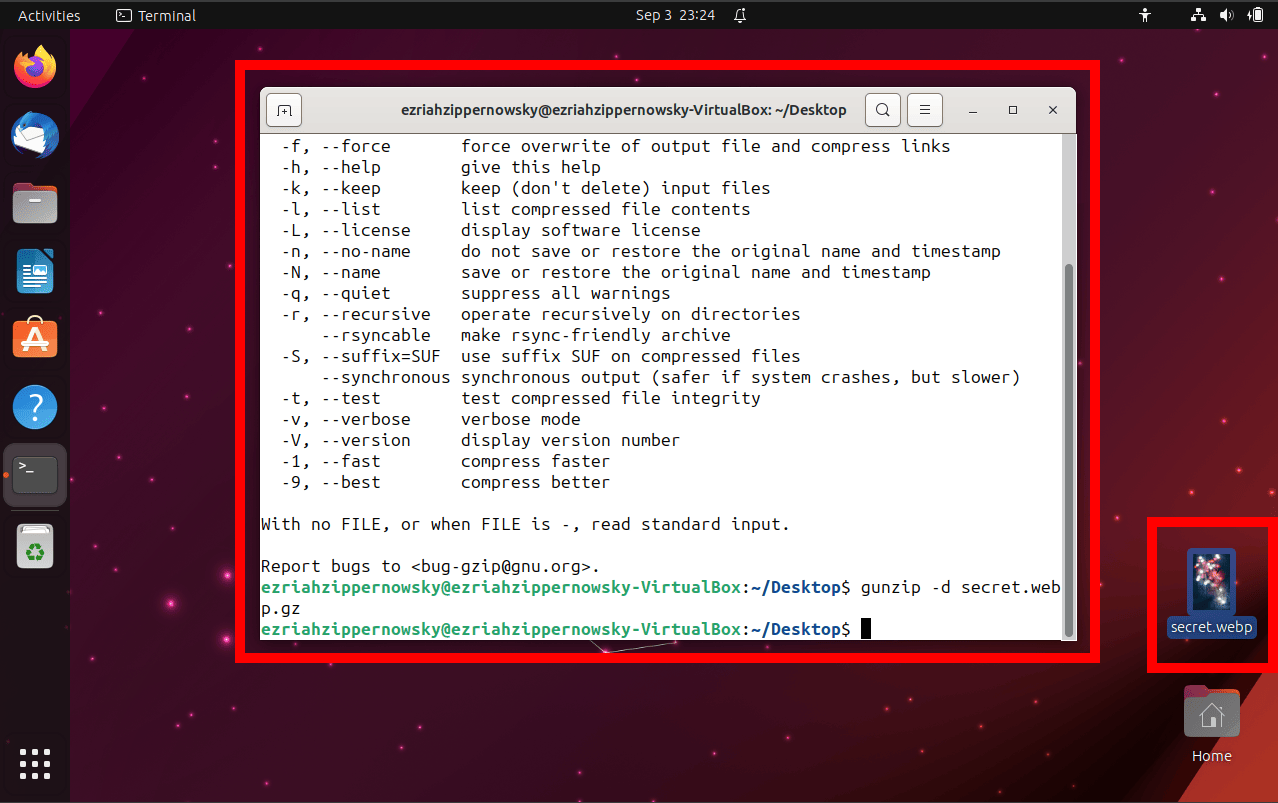Open Thunderbird mail client
This screenshot has height=803, width=1278.
click(x=35, y=135)
